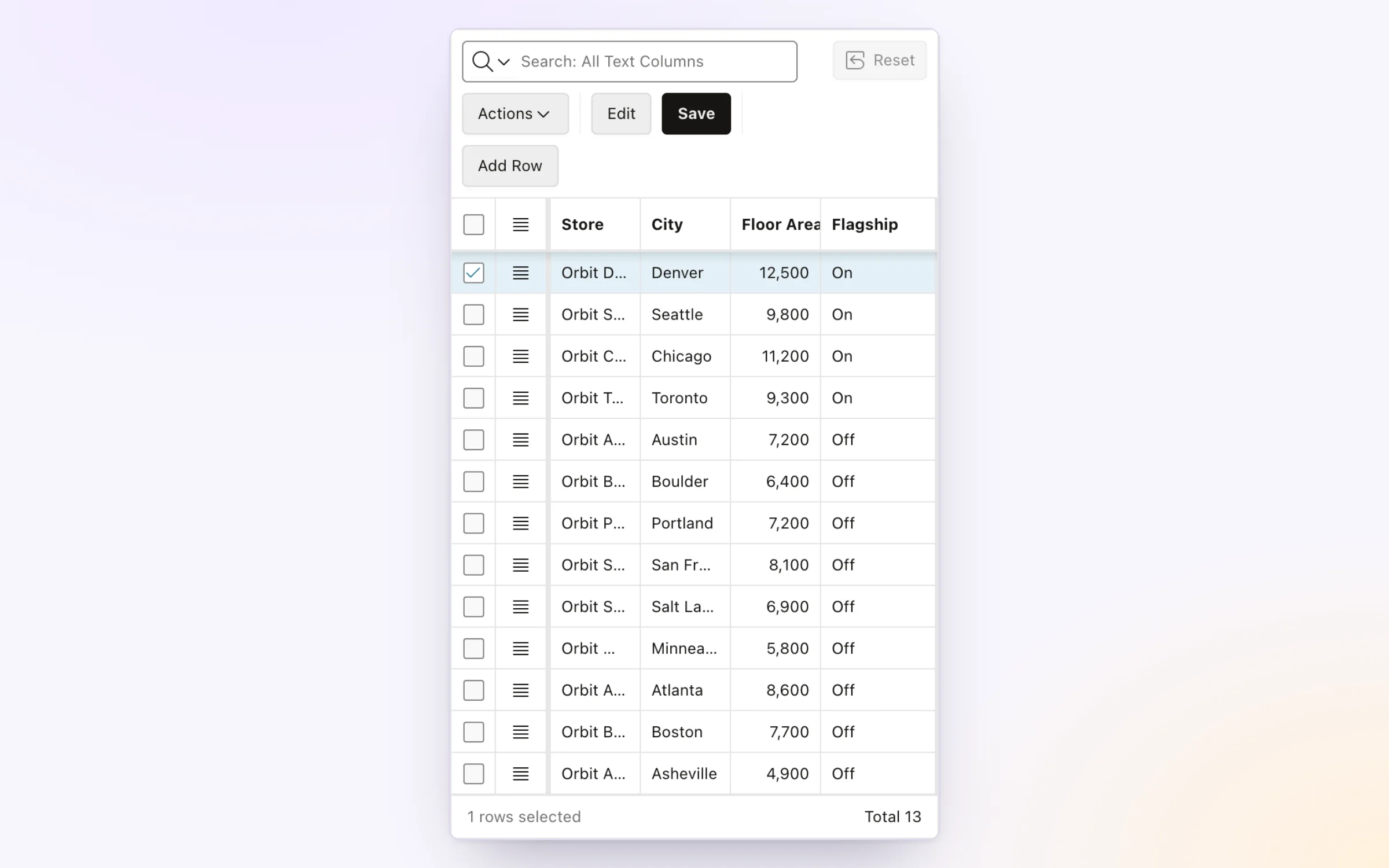Select the 12,500 floor area cell
Image resolution: width=1389 pixels, height=868 pixels.
(x=776, y=273)
